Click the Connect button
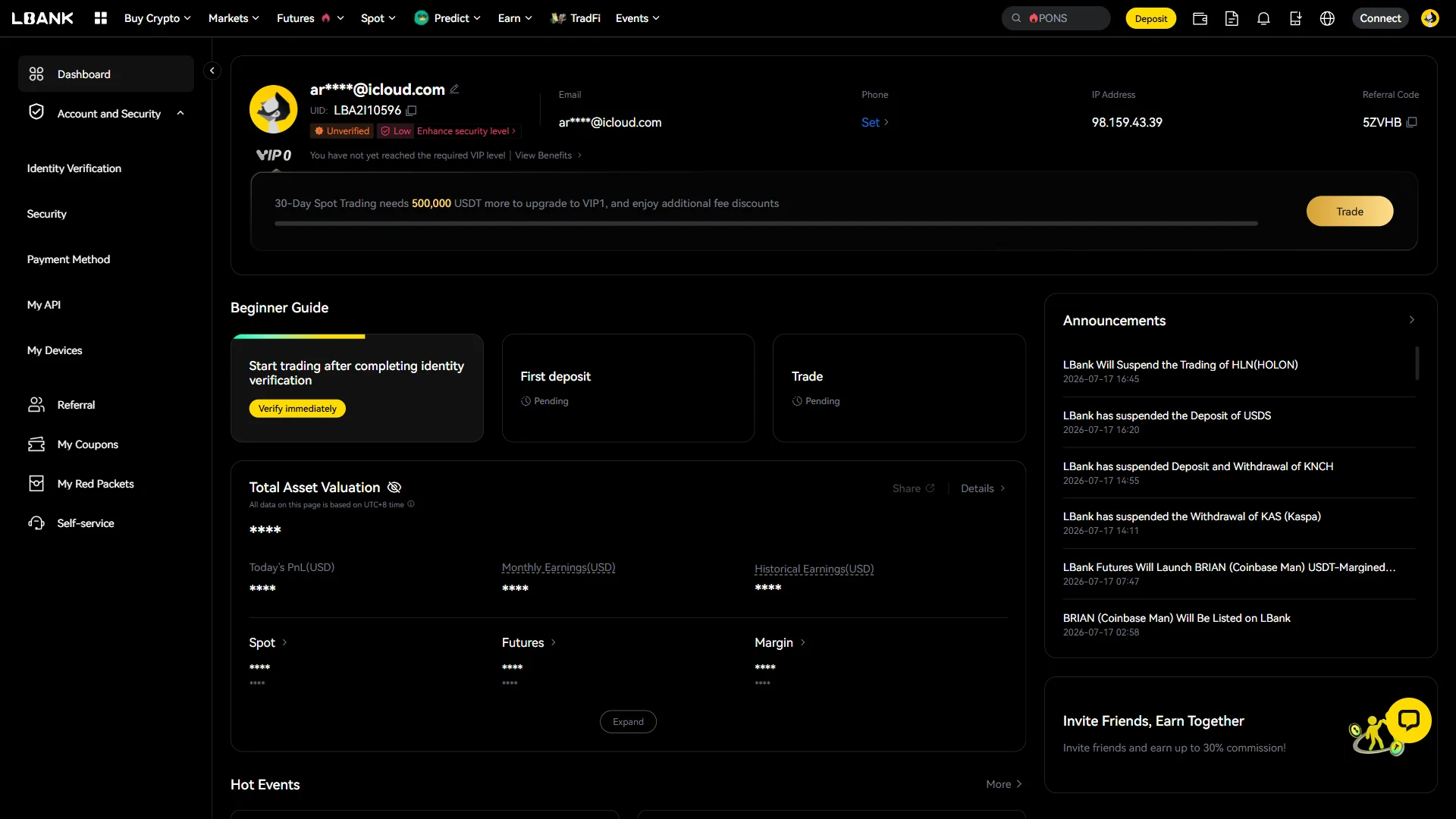The width and height of the screenshot is (1456, 819). [1380, 18]
